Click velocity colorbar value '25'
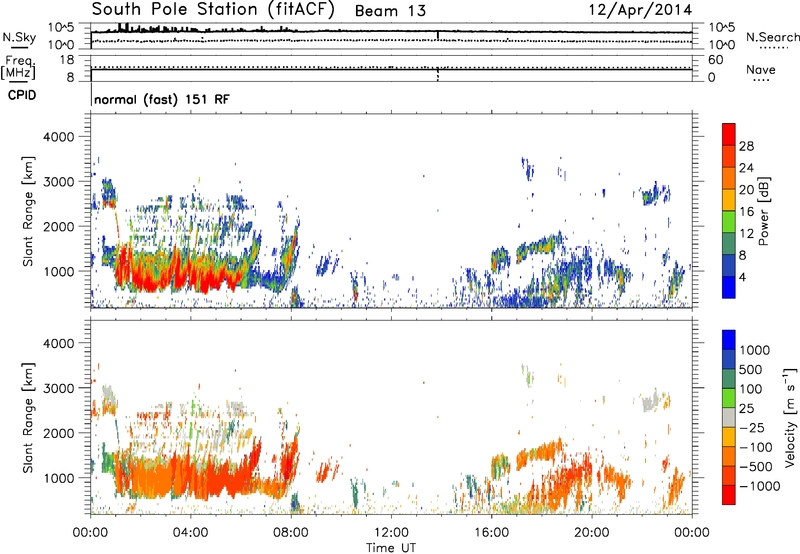This screenshot has height=554, width=800. pos(747,408)
